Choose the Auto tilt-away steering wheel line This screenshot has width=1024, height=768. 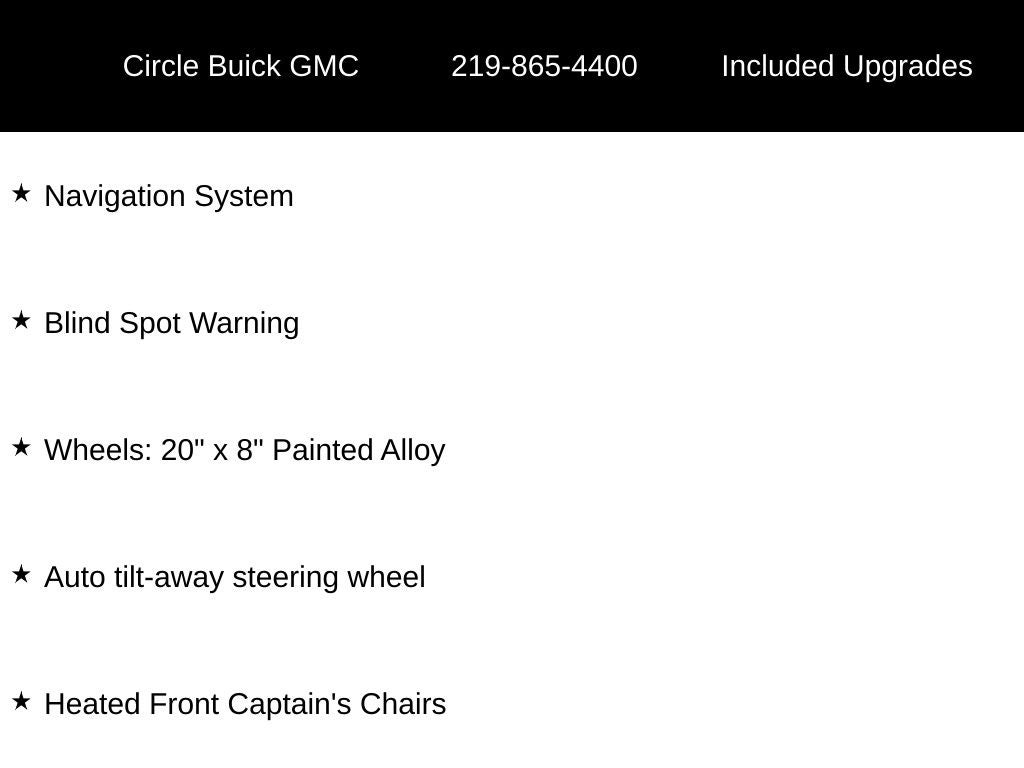(x=235, y=577)
